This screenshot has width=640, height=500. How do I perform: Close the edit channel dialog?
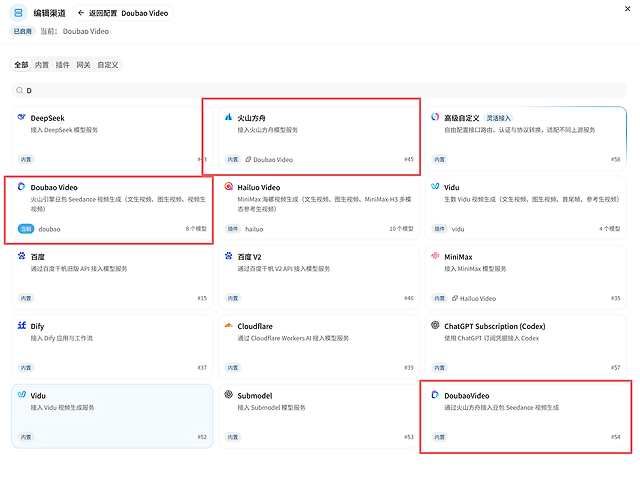click(x=627, y=9)
